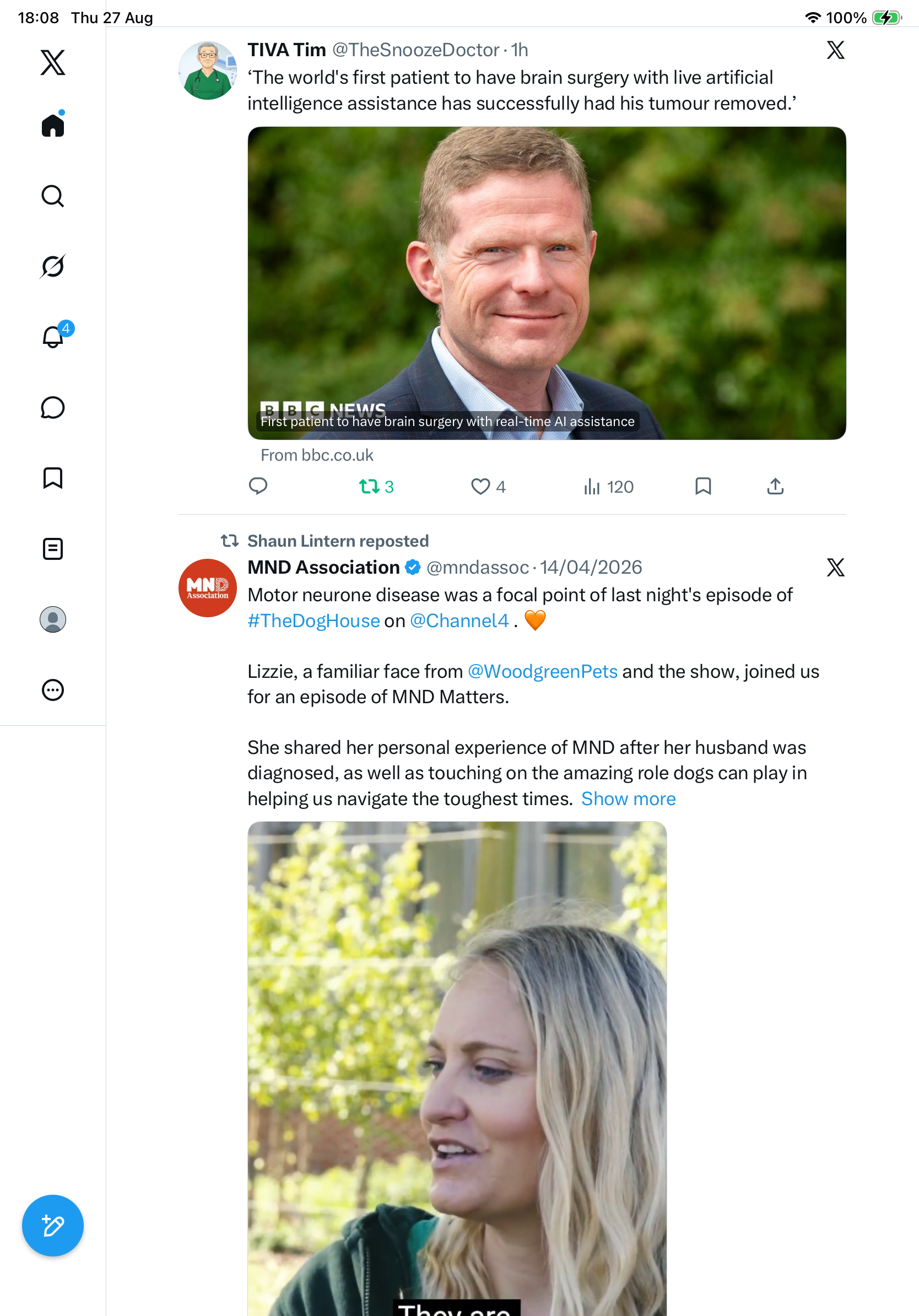Share TIVA Tim's post via share icon
Viewport: 919px width, 1316px height.
(x=775, y=486)
